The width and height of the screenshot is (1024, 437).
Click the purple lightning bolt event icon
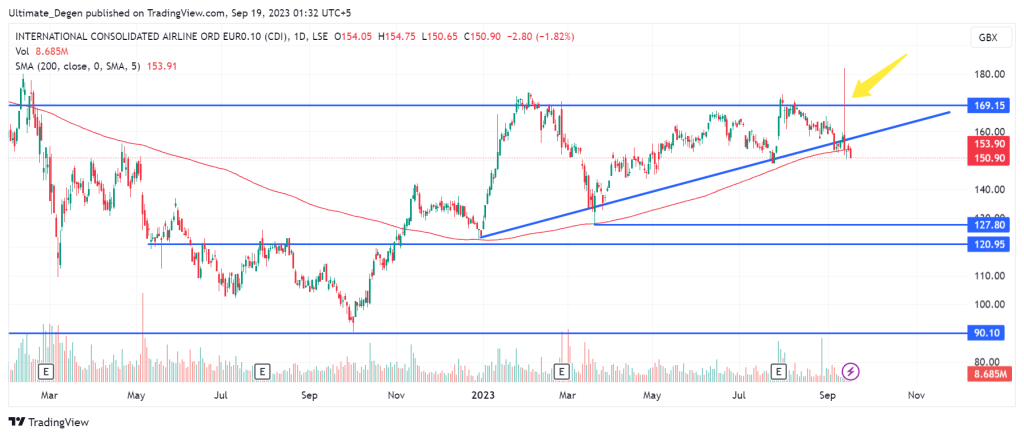click(851, 372)
